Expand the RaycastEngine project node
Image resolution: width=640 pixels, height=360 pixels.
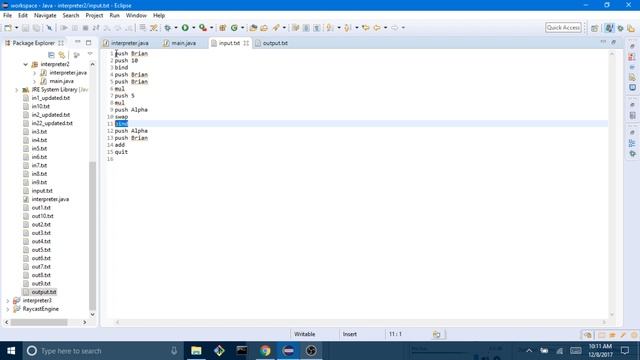pyautogui.click(x=7, y=309)
